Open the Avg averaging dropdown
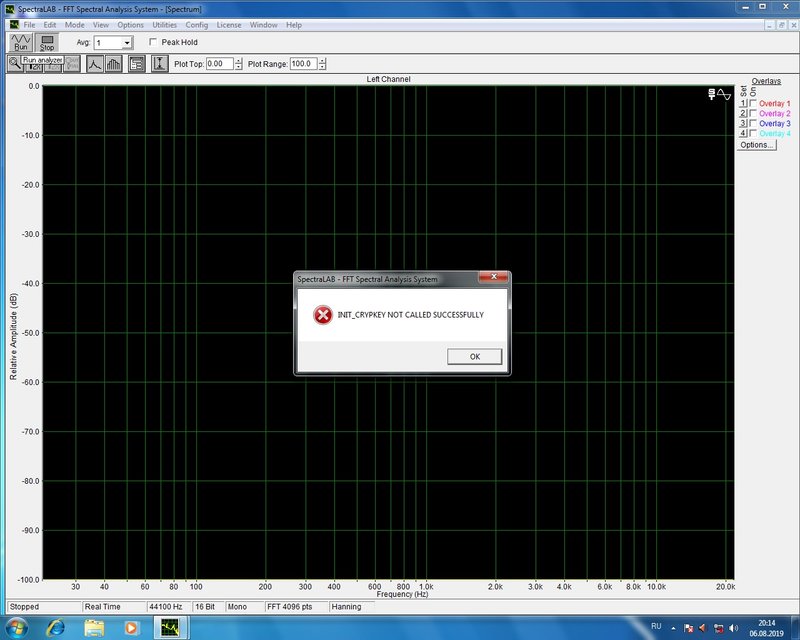The height and width of the screenshot is (640, 800). pos(128,43)
